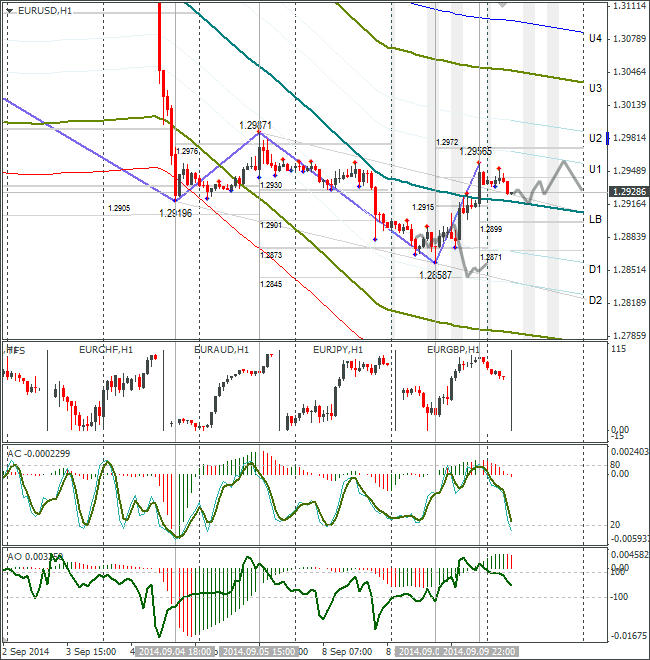Click the EURGBP,H1 mini chart
The image size is (650, 660).
(453, 390)
